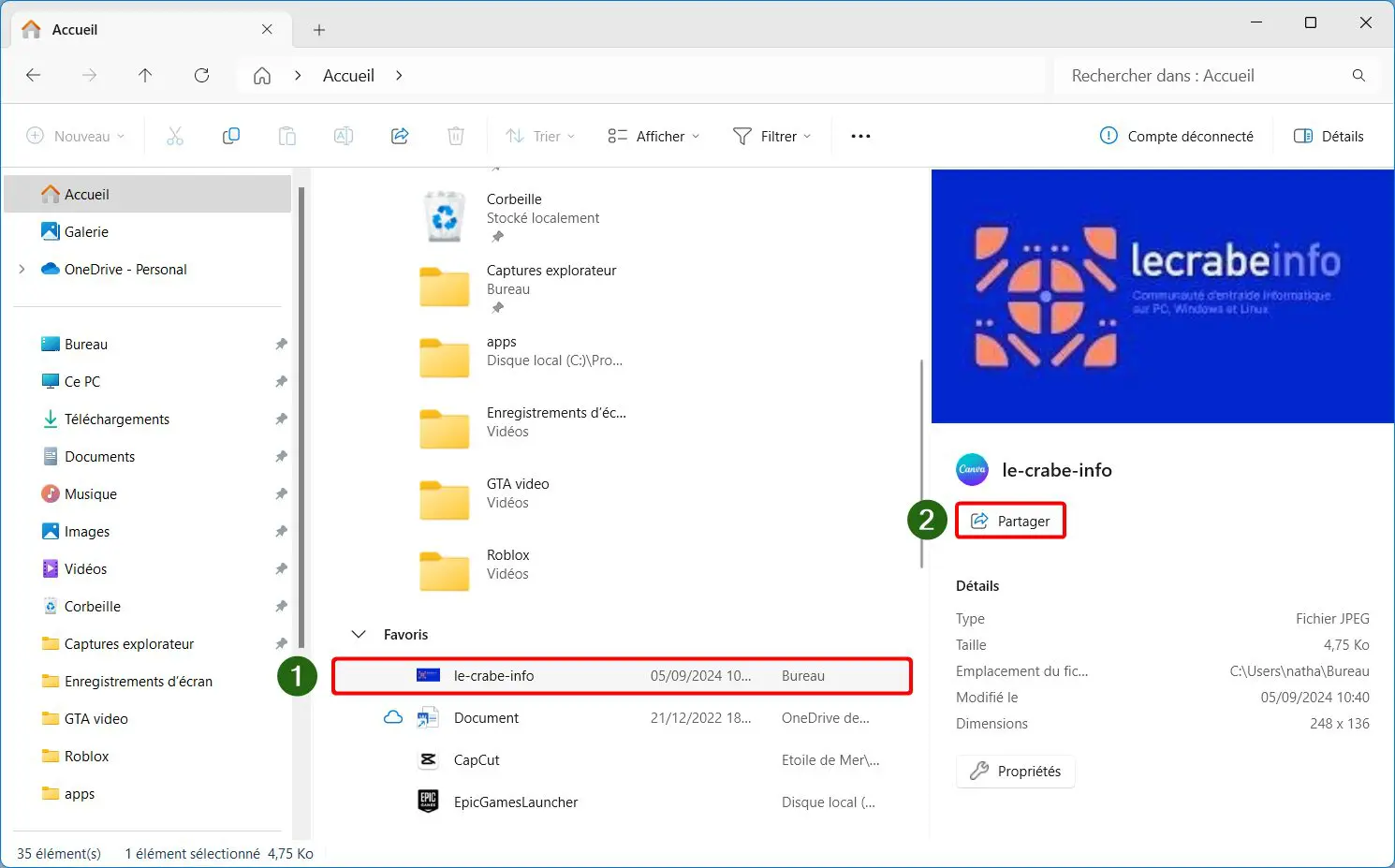Click the Share icon in command bar
This screenshot has width=1395, height=868.
(x=400, y=137)
